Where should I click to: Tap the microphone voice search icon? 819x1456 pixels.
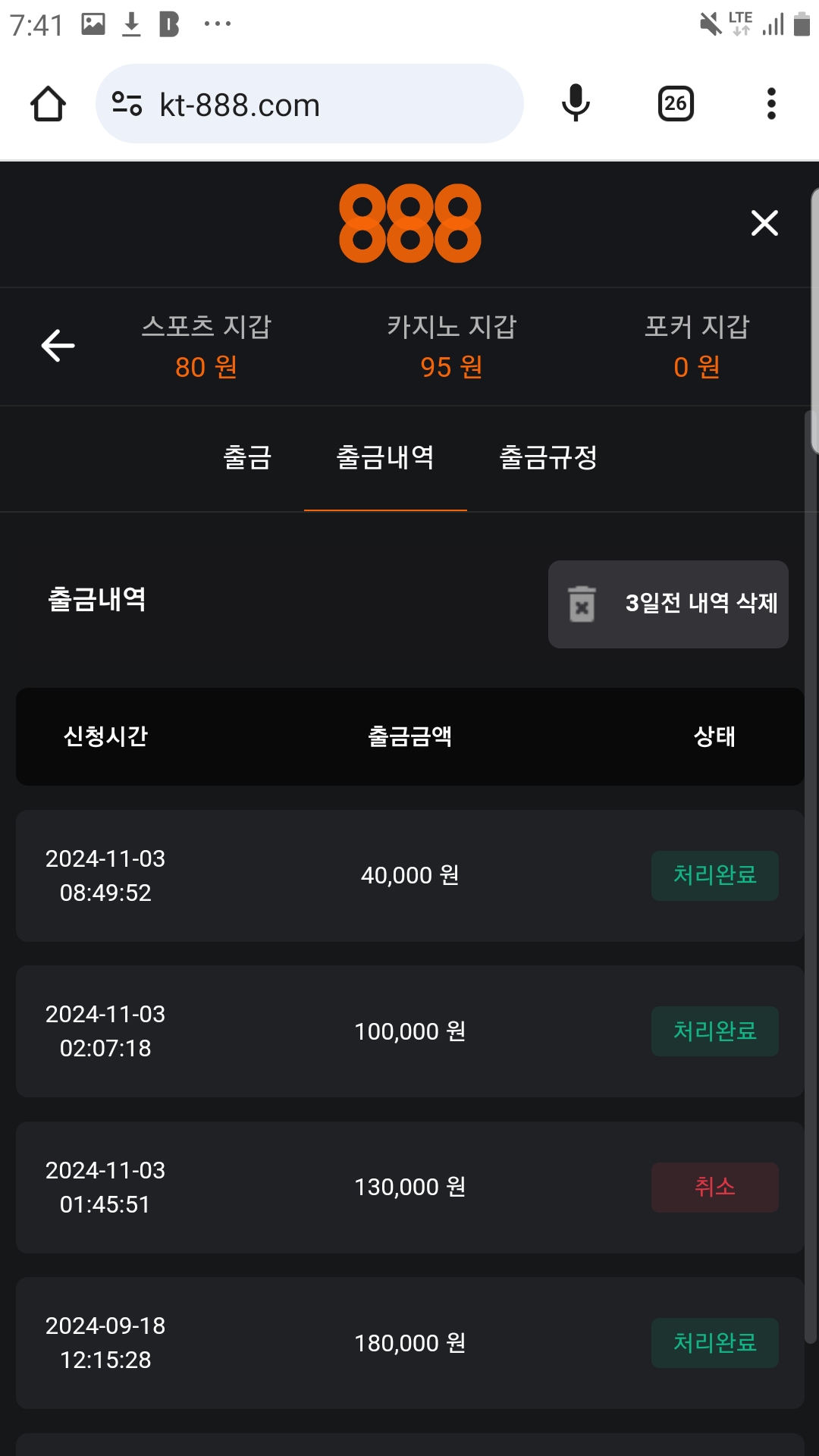(x=576, y=104)
